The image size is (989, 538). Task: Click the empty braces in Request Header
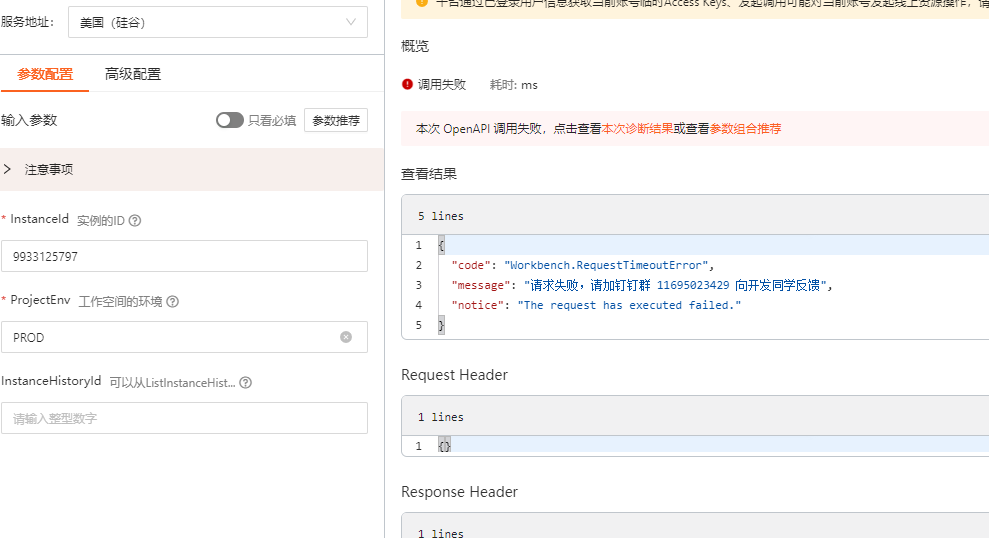click(445, 446)
